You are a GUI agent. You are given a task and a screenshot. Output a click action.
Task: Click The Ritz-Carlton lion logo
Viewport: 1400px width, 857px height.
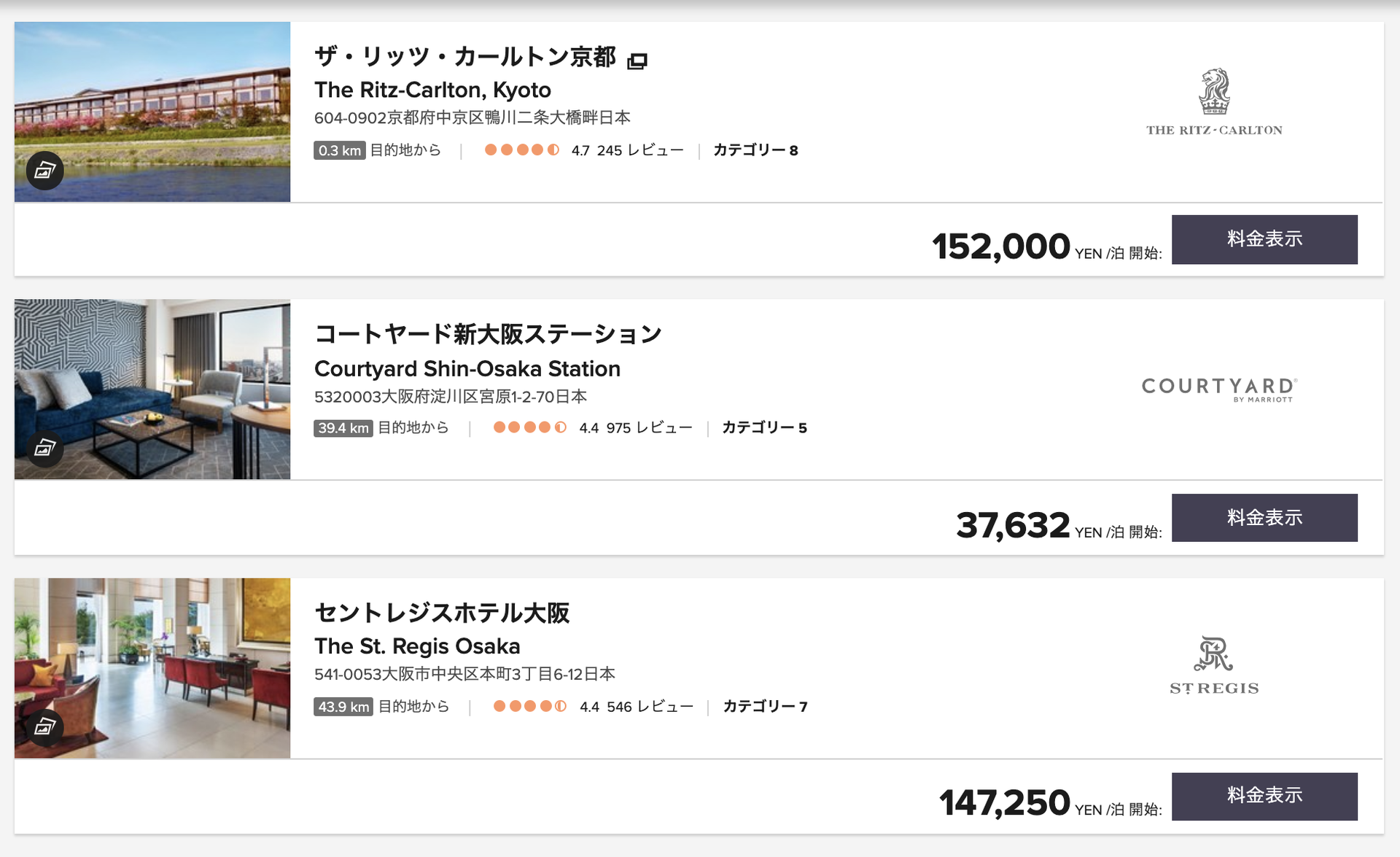(x=1214, y=102)
